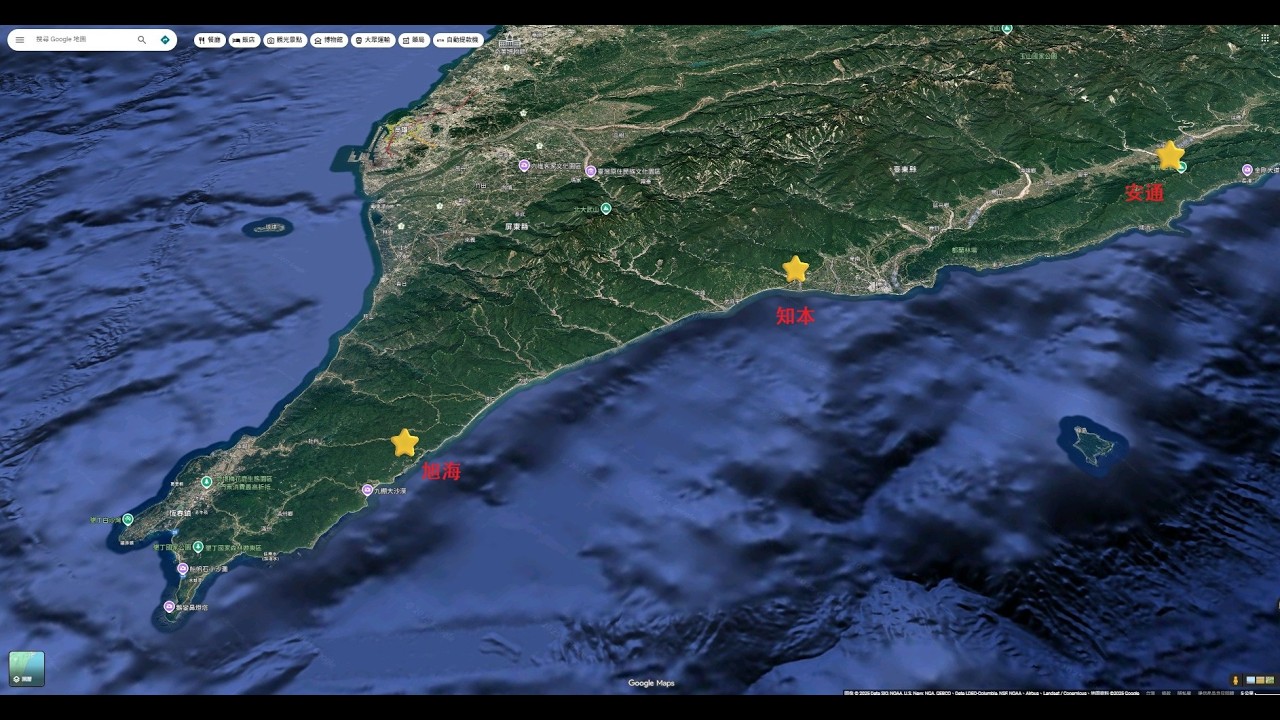Image resolution: width=1280 pixels, height=720 pixels.
Task: Click the magnifier search icon
Action: tap(141, 40)
